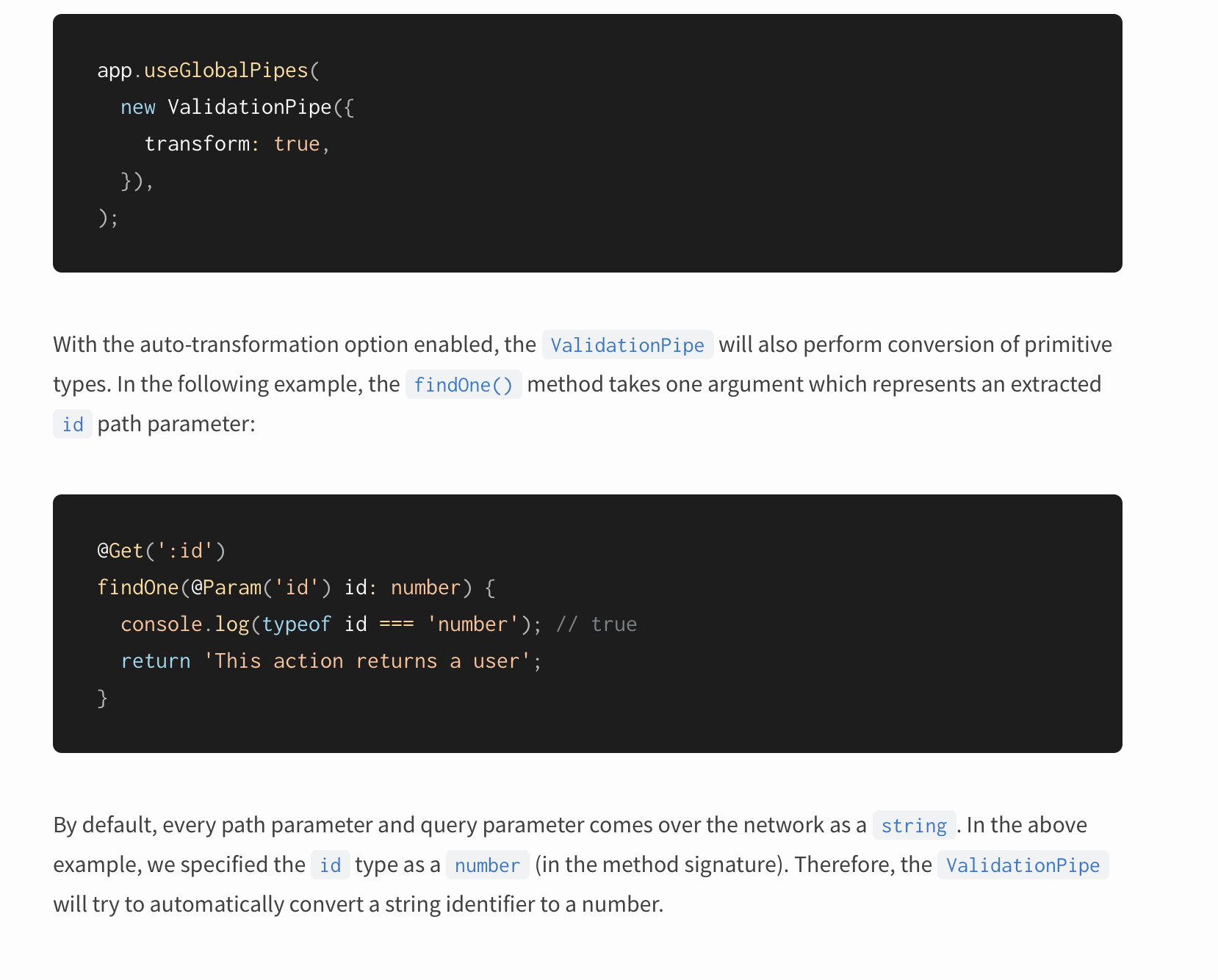Click the 'transform: true,' code line
The height and width of the screenshot is (980, 1218).
tap(237, 144)
